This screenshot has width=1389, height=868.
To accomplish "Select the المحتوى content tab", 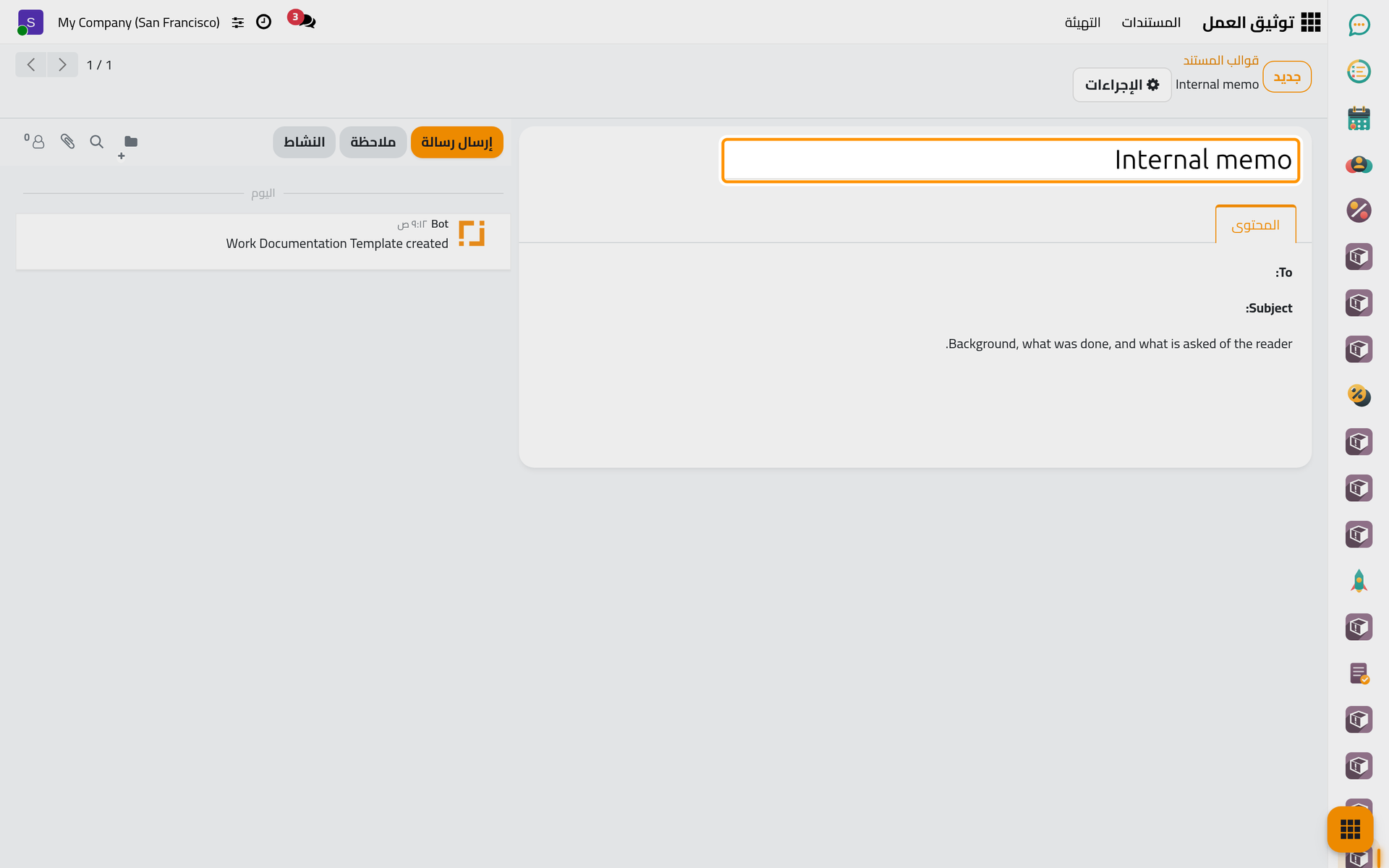I will click(x=1255, y=225).
